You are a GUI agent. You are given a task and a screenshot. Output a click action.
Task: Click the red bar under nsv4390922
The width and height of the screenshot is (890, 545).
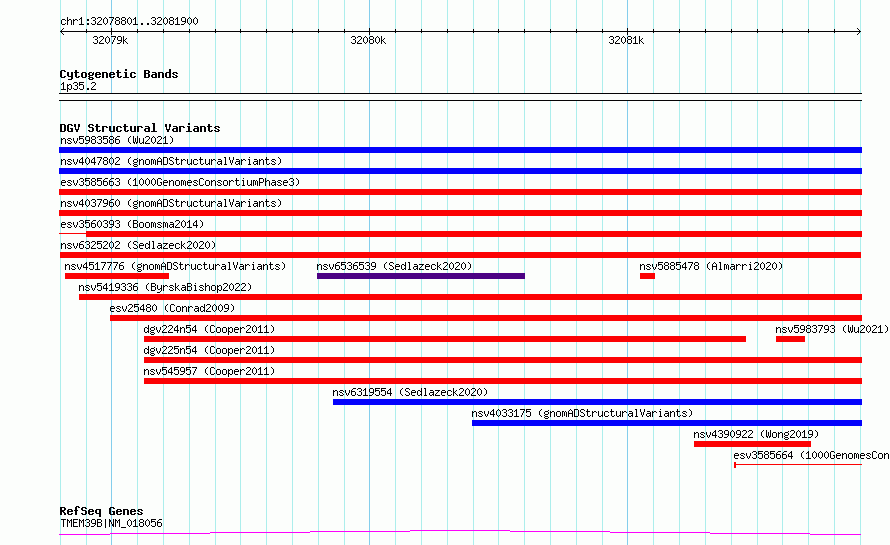(x=752, y=444)
